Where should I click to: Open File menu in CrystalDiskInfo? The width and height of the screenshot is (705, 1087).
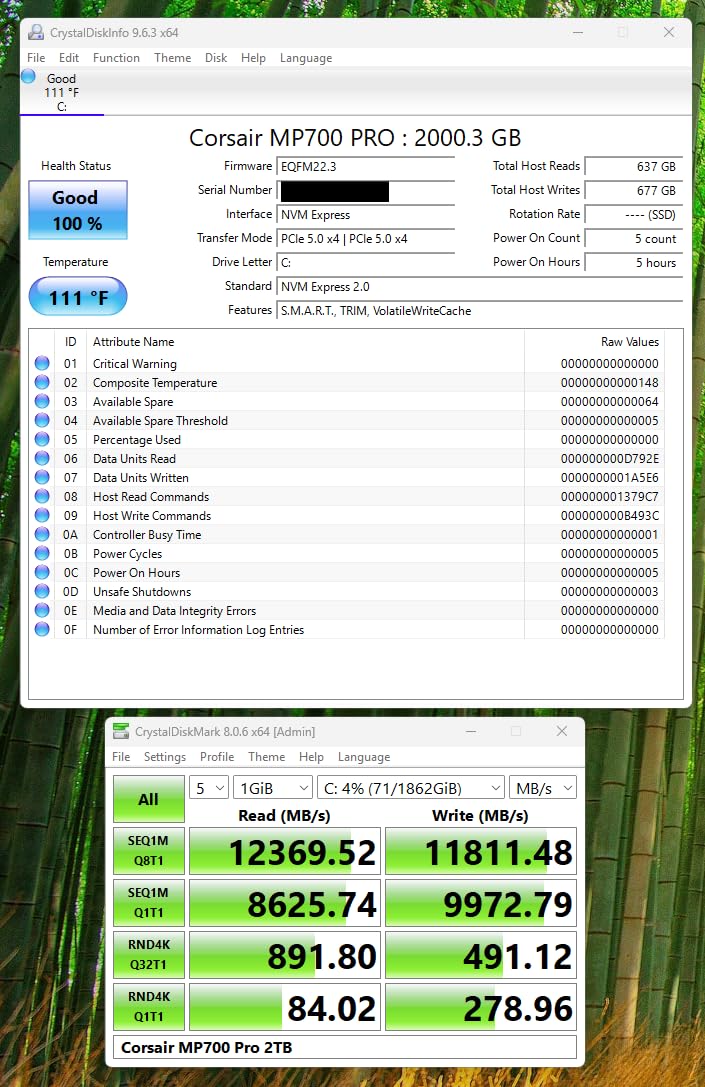(x=36, y=58)
